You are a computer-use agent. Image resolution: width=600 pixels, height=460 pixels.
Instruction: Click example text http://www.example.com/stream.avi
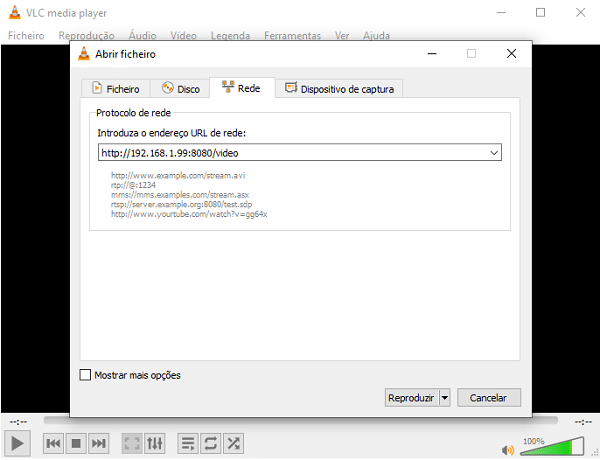coord(178,175)
